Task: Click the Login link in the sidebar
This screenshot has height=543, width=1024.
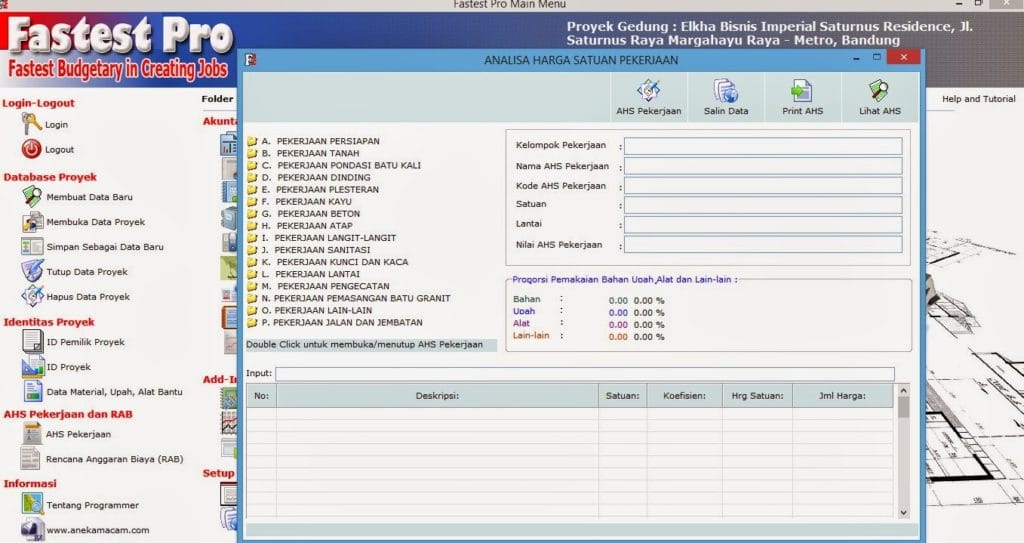Action: [56, 124]
